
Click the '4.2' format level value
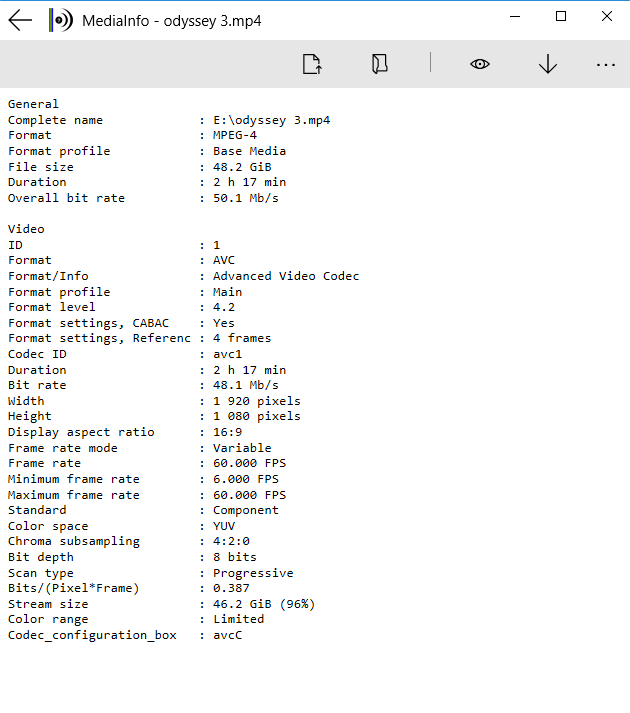coord(224,307)
